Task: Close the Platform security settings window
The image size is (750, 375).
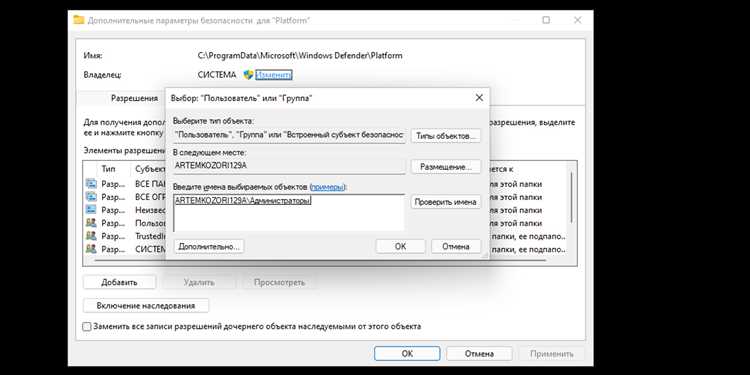Action: pyautogui.click(x=578, y=20)
